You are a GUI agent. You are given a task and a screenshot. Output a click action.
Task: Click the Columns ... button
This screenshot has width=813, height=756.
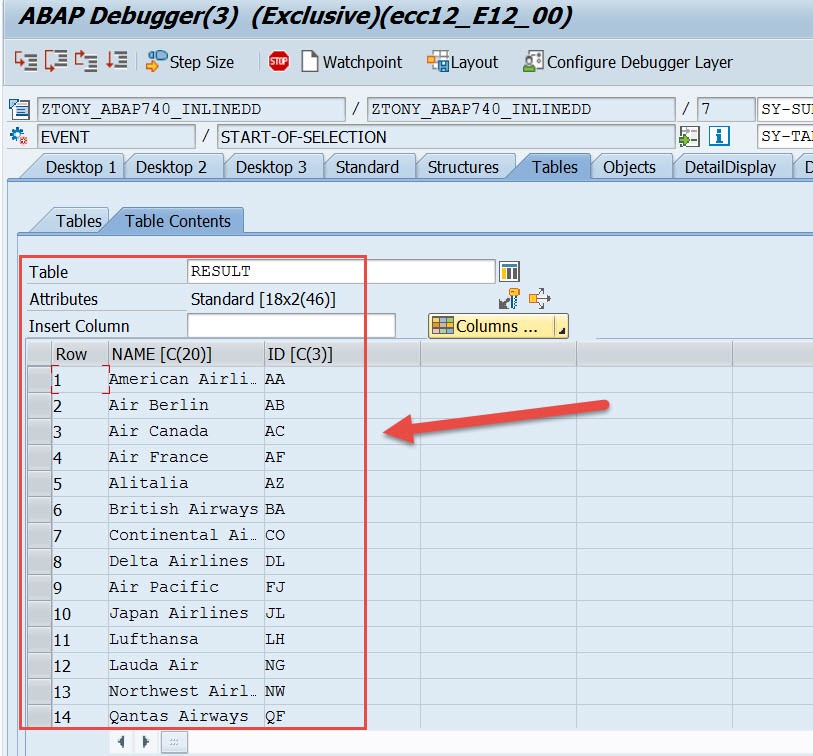[x=492, y=326]
